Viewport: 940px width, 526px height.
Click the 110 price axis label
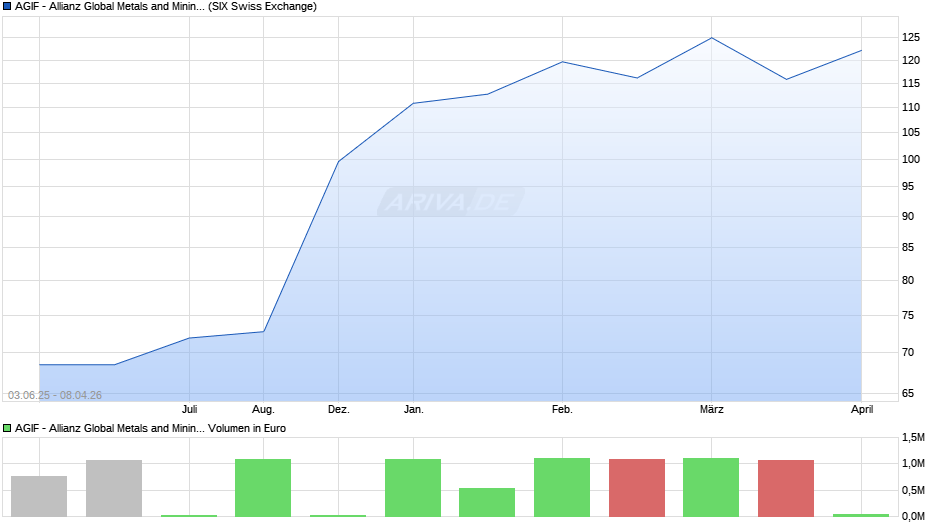point(911,108)
